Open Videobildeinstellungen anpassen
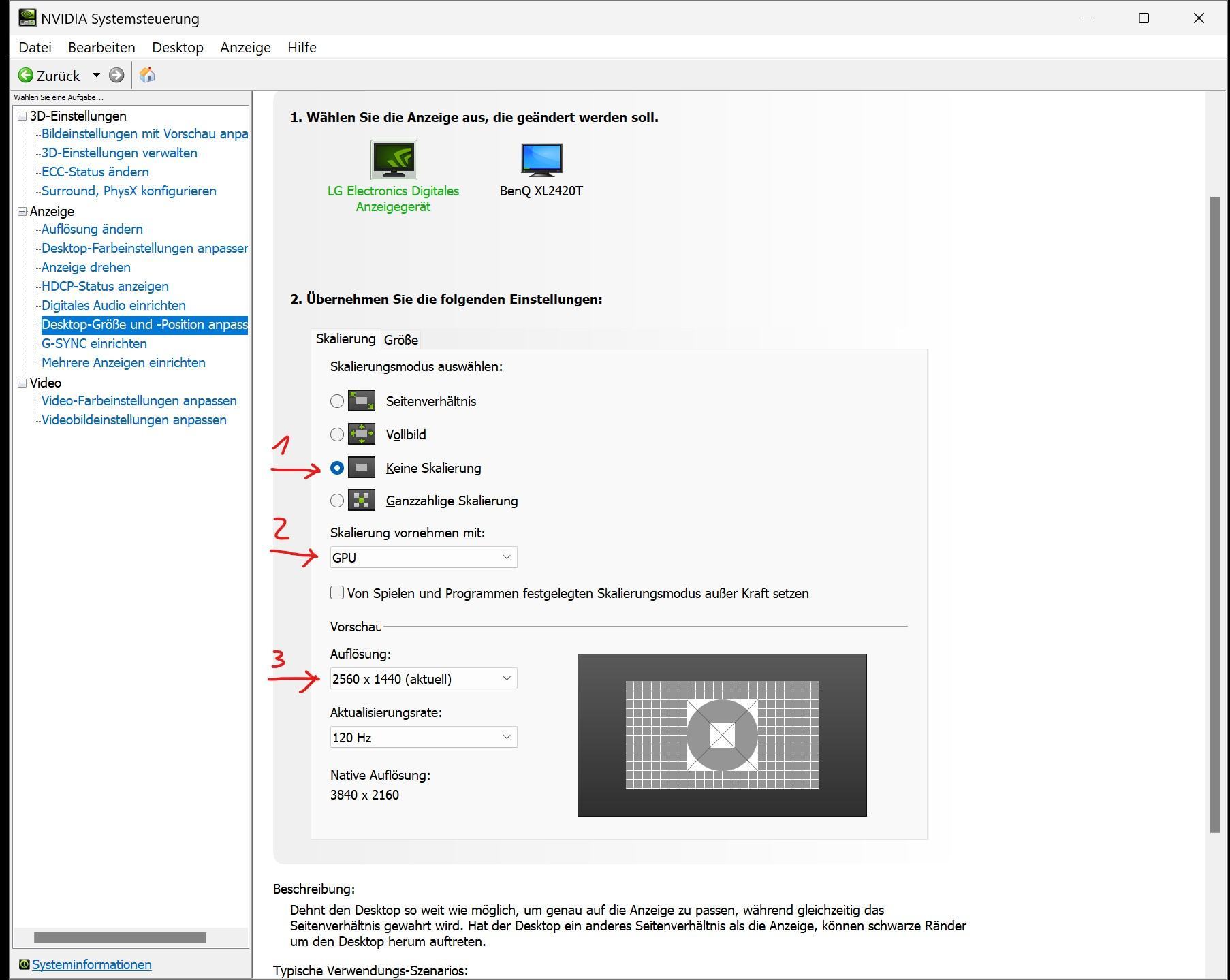1230x980 pixels. click(x=134, y=420)
